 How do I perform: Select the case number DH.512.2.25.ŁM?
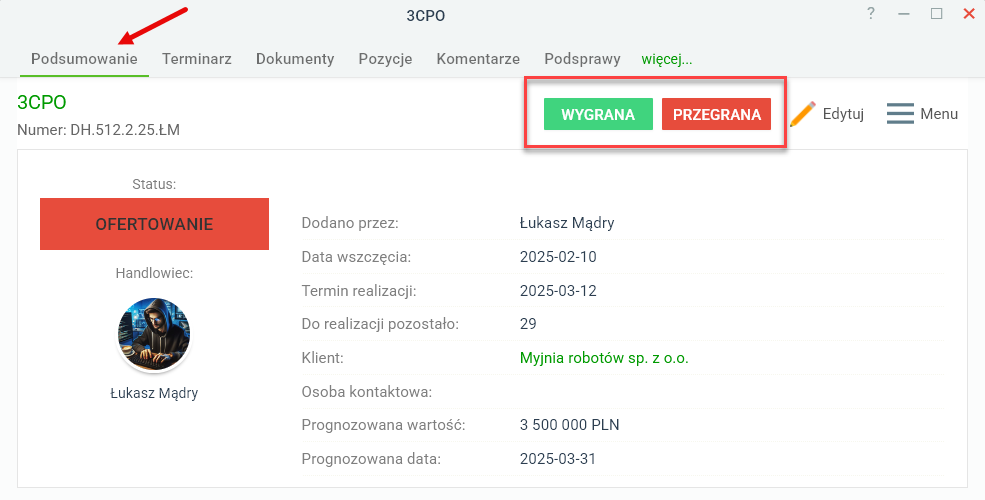[125, 130]
